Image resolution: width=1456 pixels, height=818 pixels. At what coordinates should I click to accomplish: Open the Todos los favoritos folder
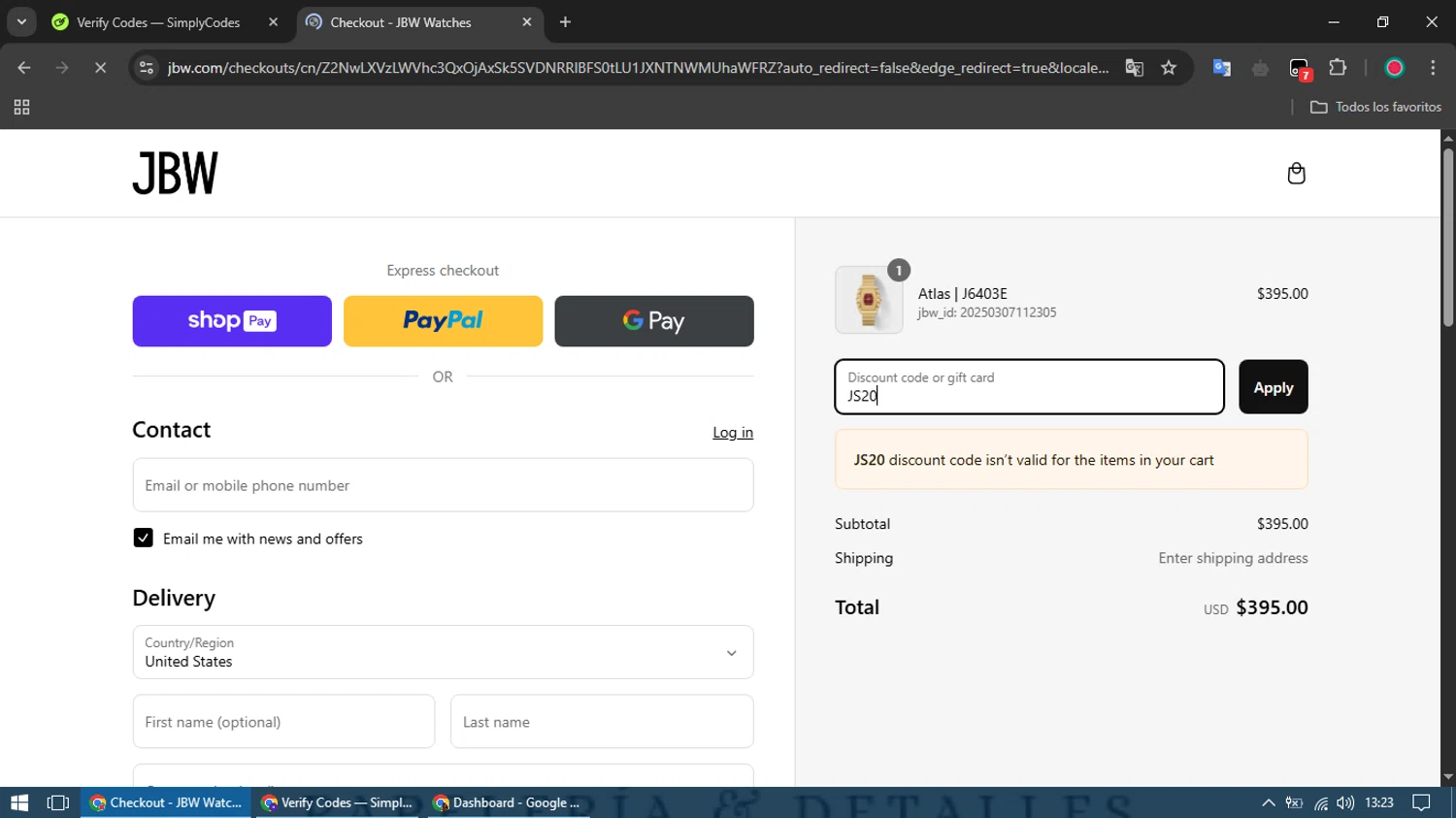coord(1375,107)
